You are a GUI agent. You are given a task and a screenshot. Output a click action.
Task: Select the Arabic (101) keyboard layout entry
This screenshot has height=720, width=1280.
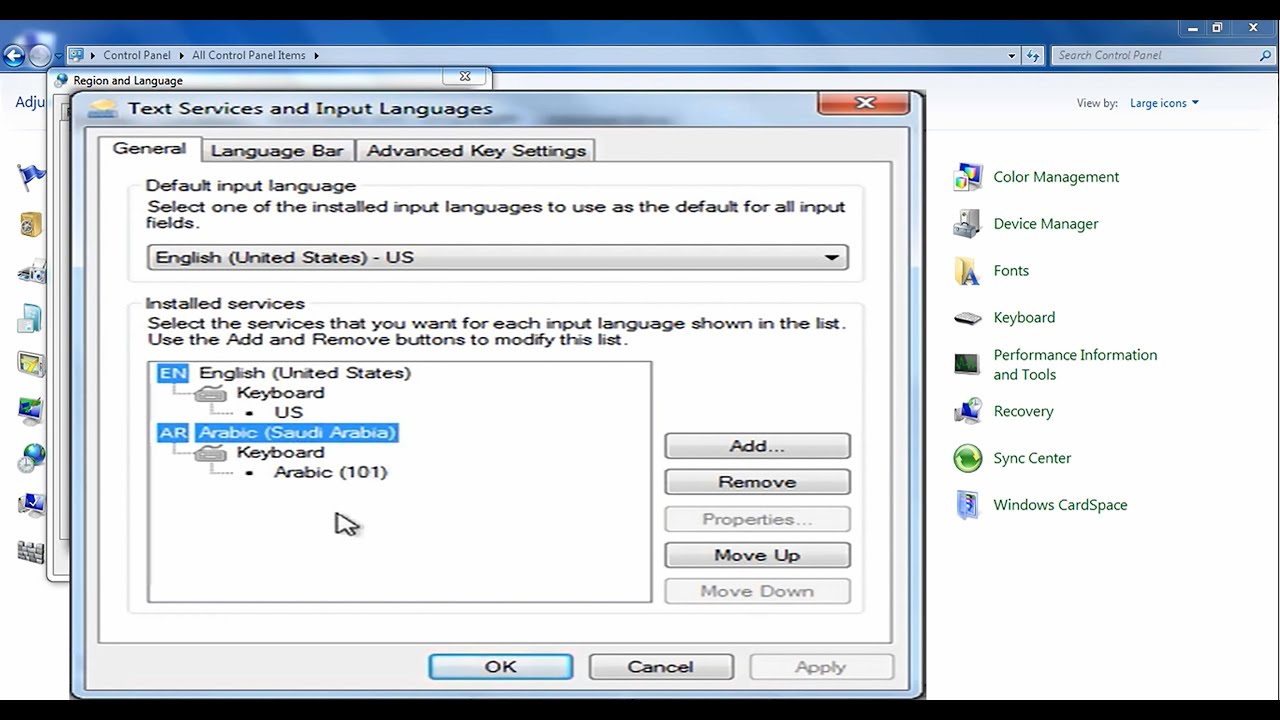(x=330, y=473)
